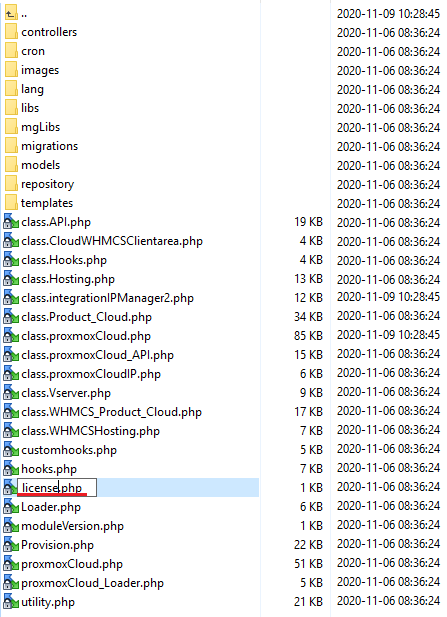
Task: Click the file icon of class.integrationIPManager2.php
Action: (x=11, y=297)
